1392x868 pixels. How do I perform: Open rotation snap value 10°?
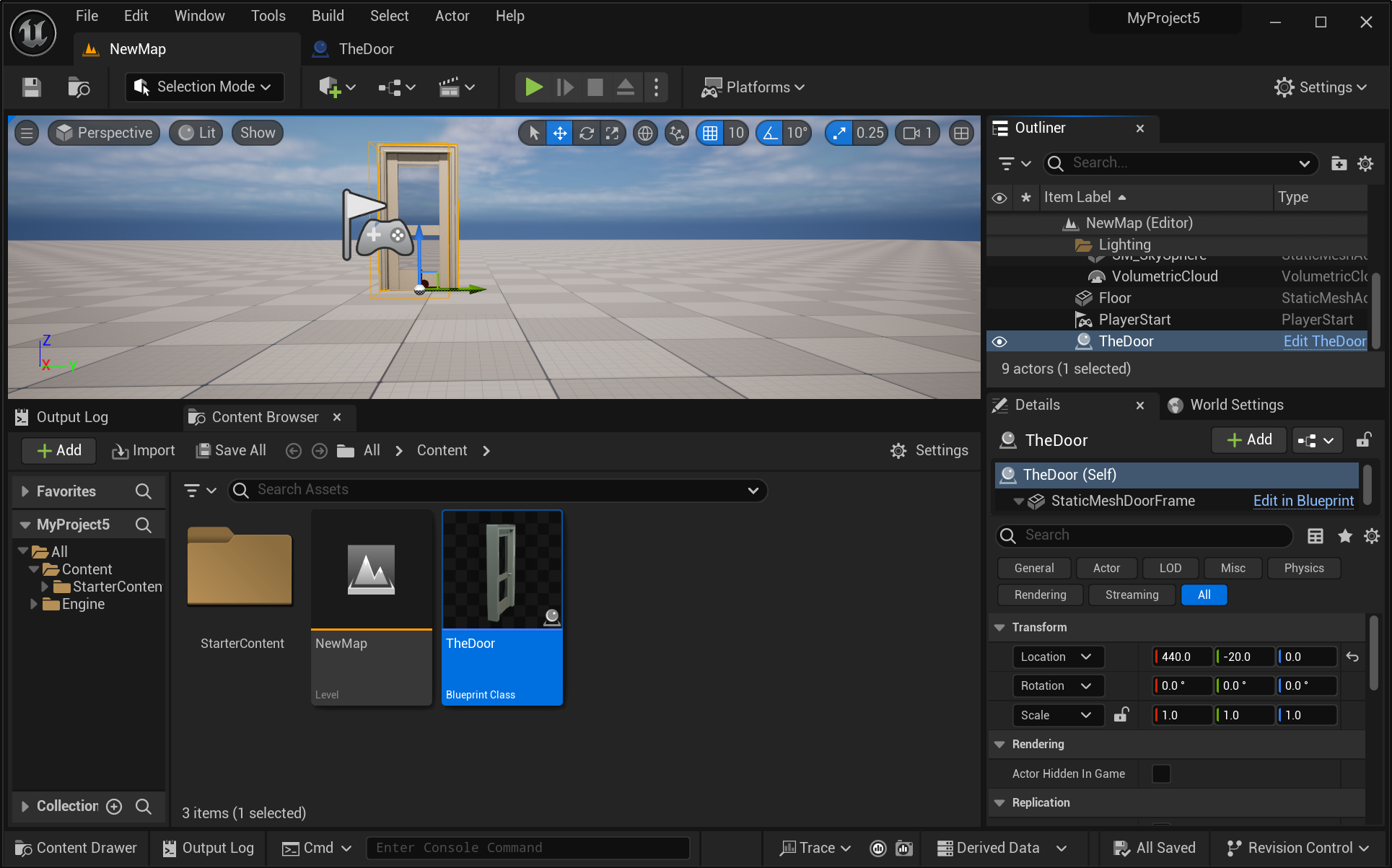click(x=797, y=133)
